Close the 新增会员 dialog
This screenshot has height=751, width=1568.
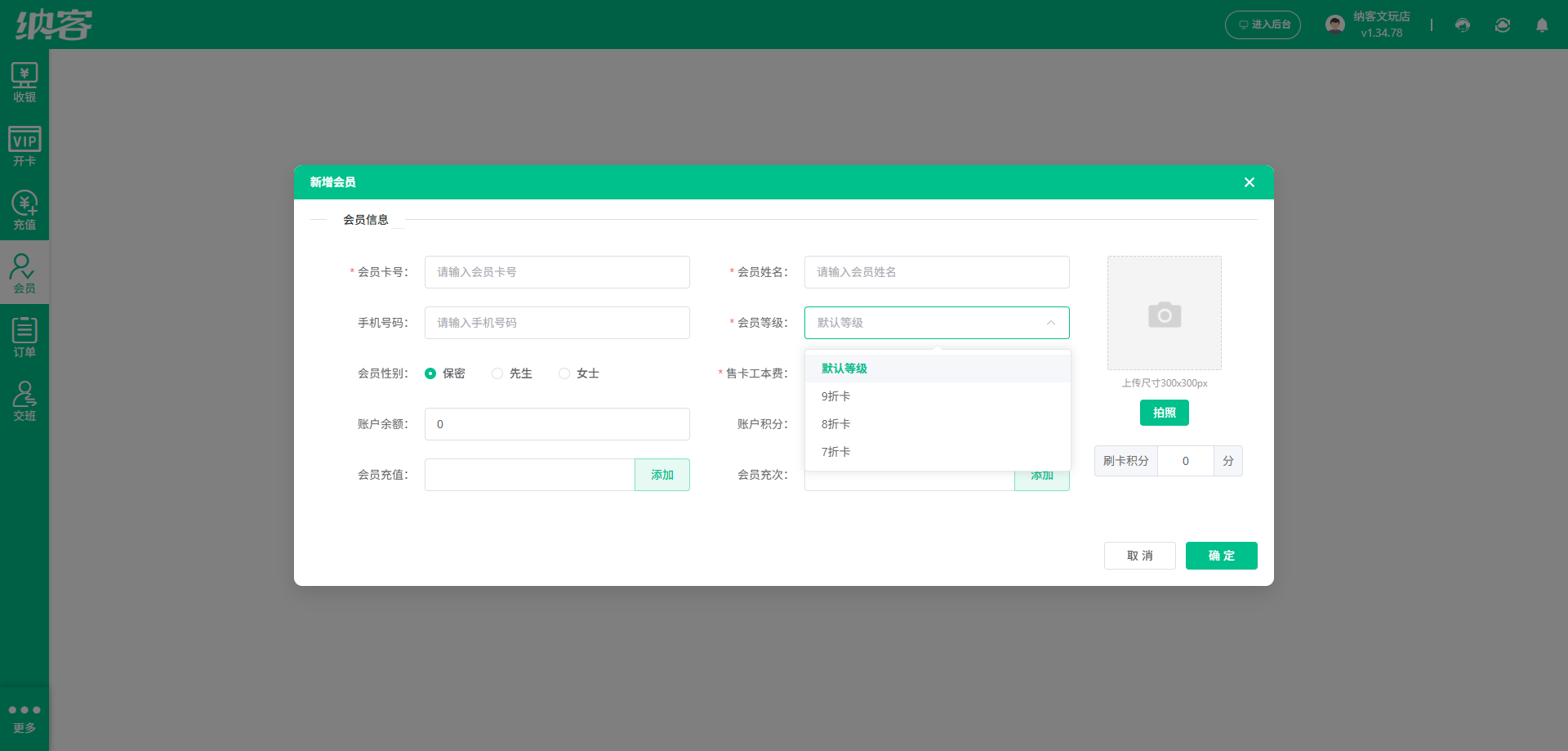pos(1249,182)
